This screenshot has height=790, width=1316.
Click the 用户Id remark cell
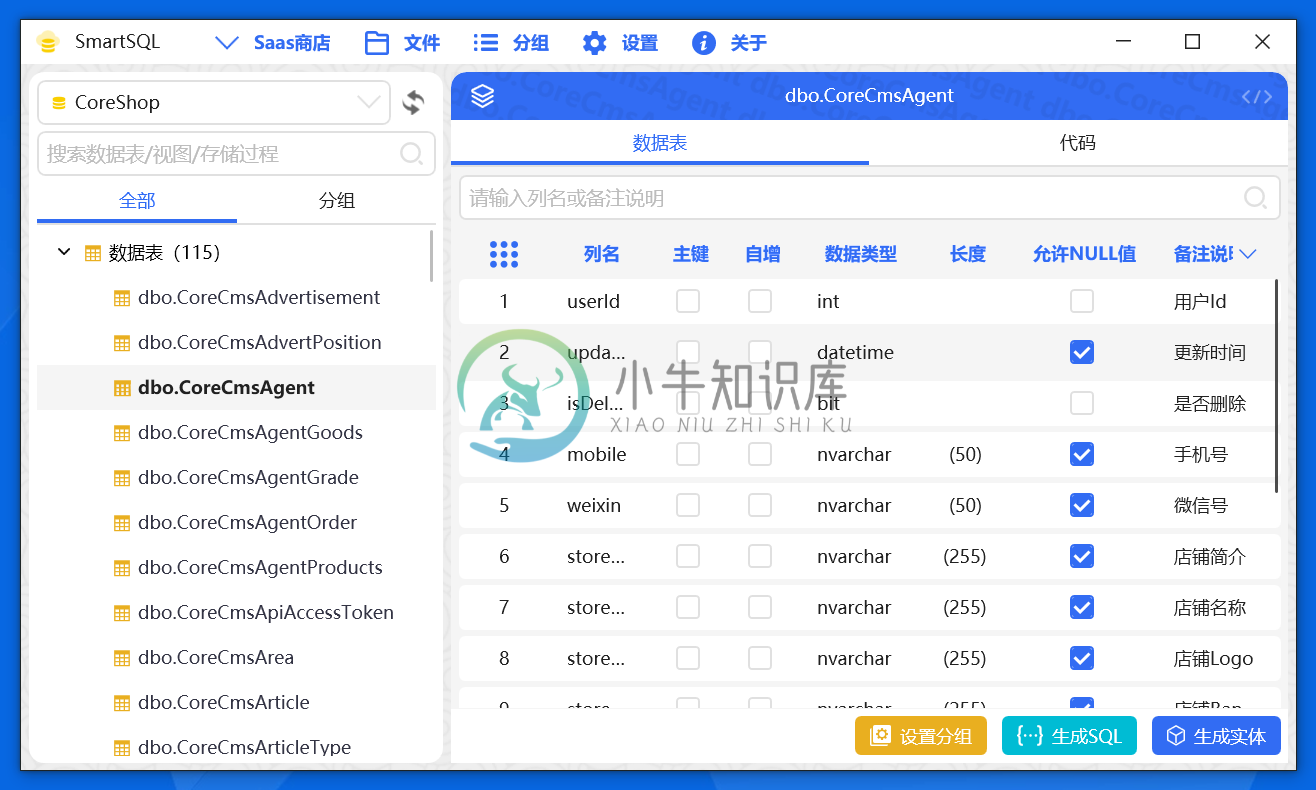point(1200,301)
